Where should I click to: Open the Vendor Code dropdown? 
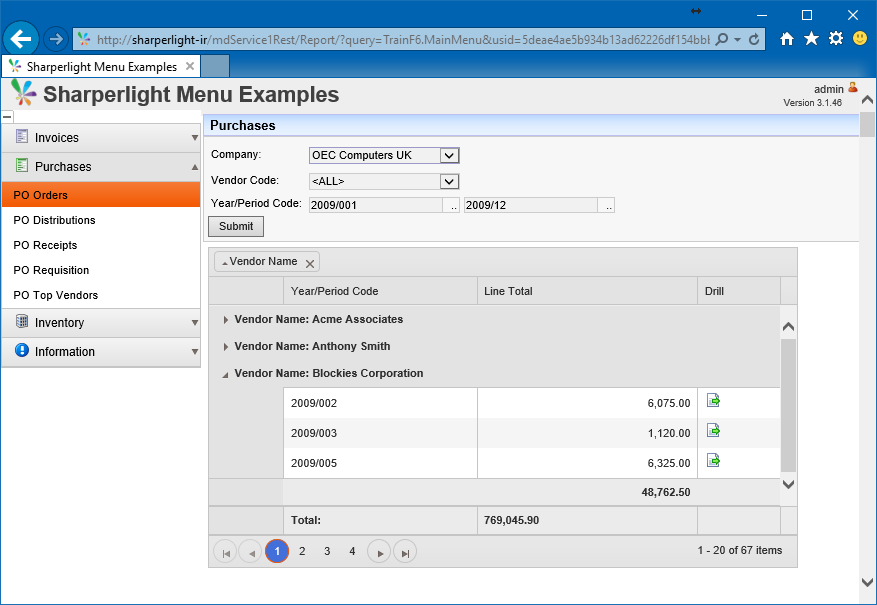pos(449,181)
